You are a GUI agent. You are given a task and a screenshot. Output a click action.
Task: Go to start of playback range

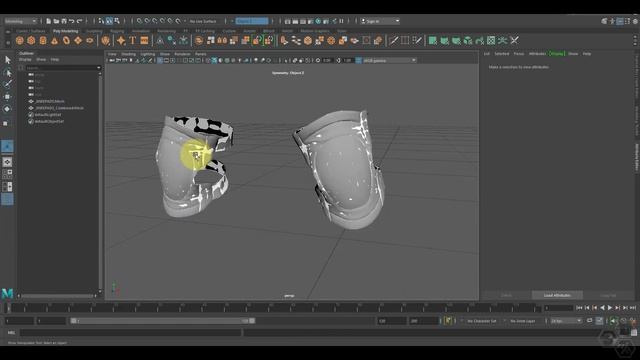click(x=579, y=308)
